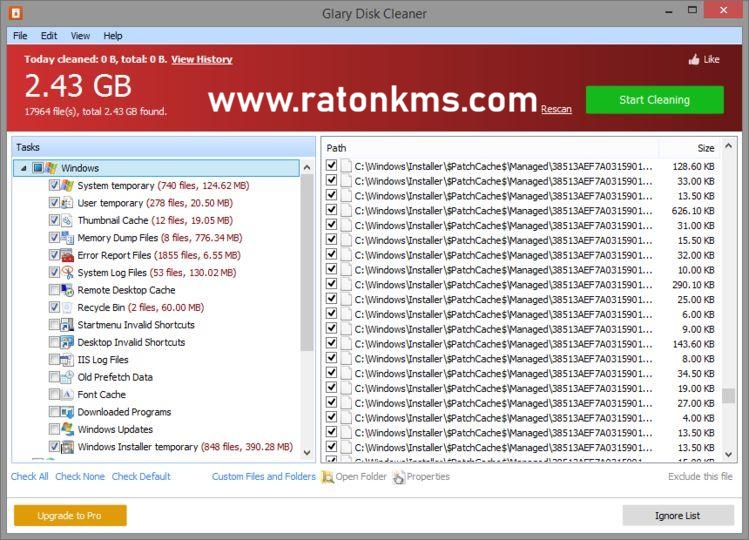Click the Properties icon

click(398, 477)
